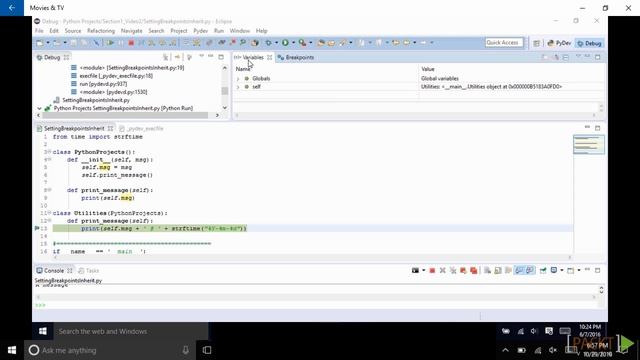
Task: Click the New file toolbar icon
Action: 40,42
